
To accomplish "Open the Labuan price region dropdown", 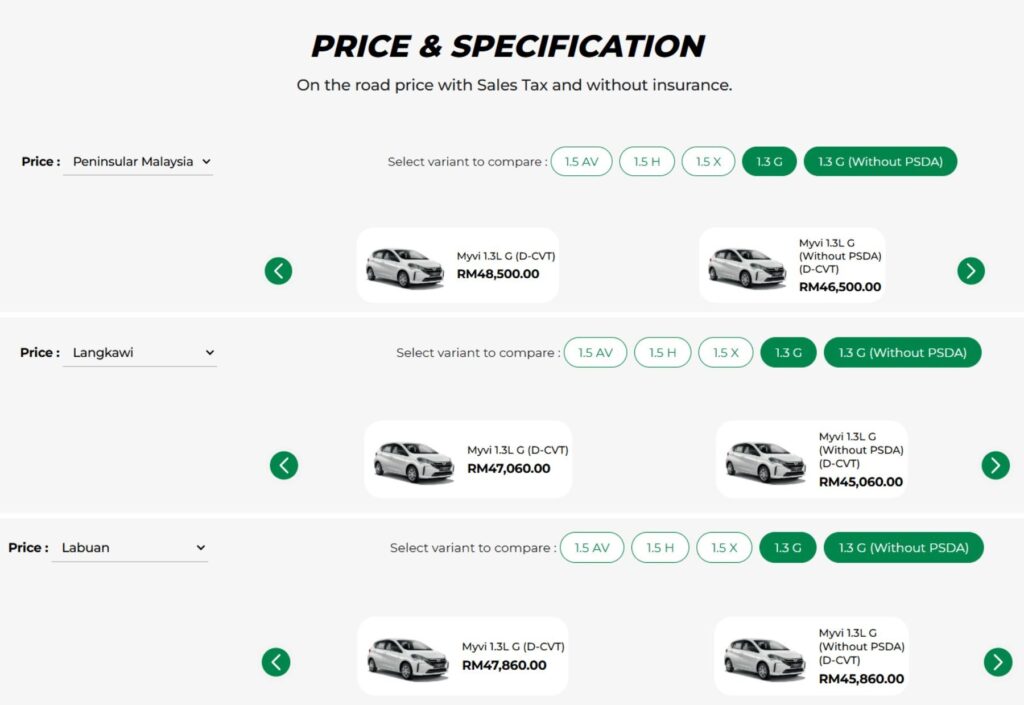I will 130,547.
